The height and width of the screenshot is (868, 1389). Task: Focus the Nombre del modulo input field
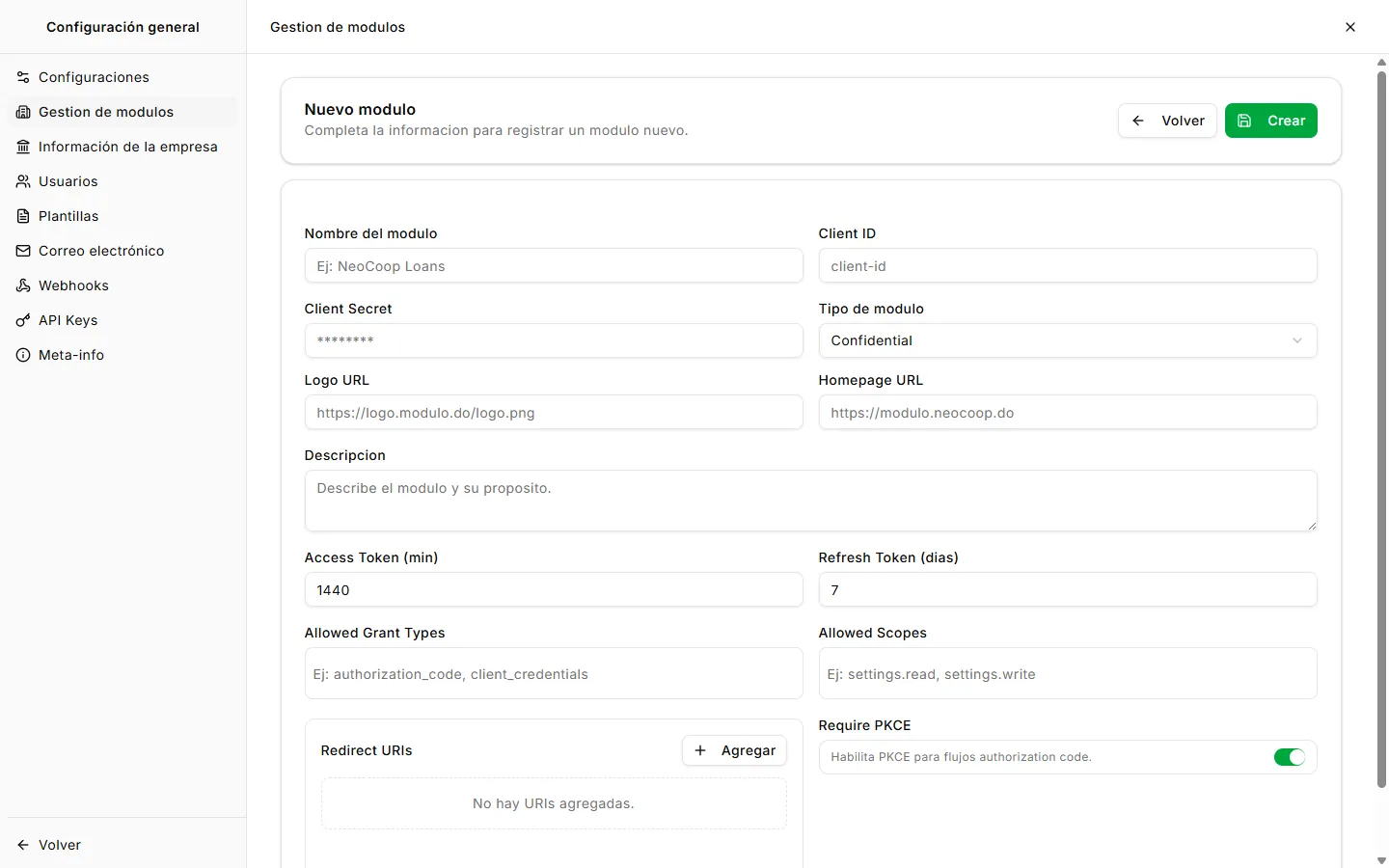point(554,266)
